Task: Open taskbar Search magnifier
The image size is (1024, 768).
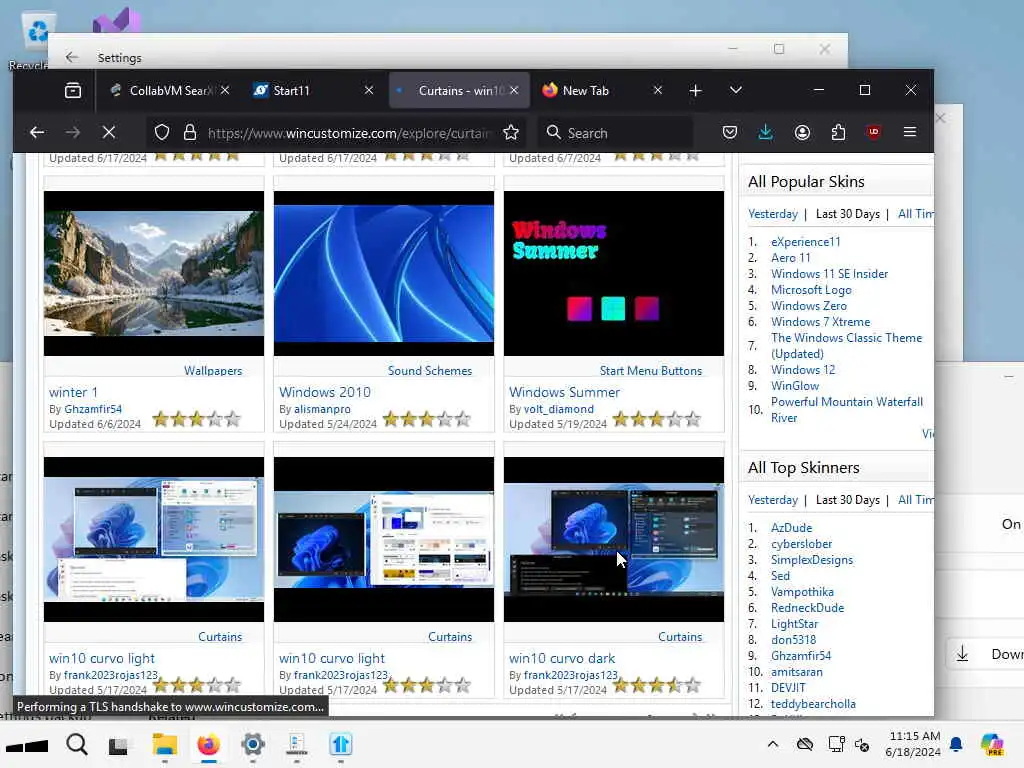Action: [x=77, y=744]
